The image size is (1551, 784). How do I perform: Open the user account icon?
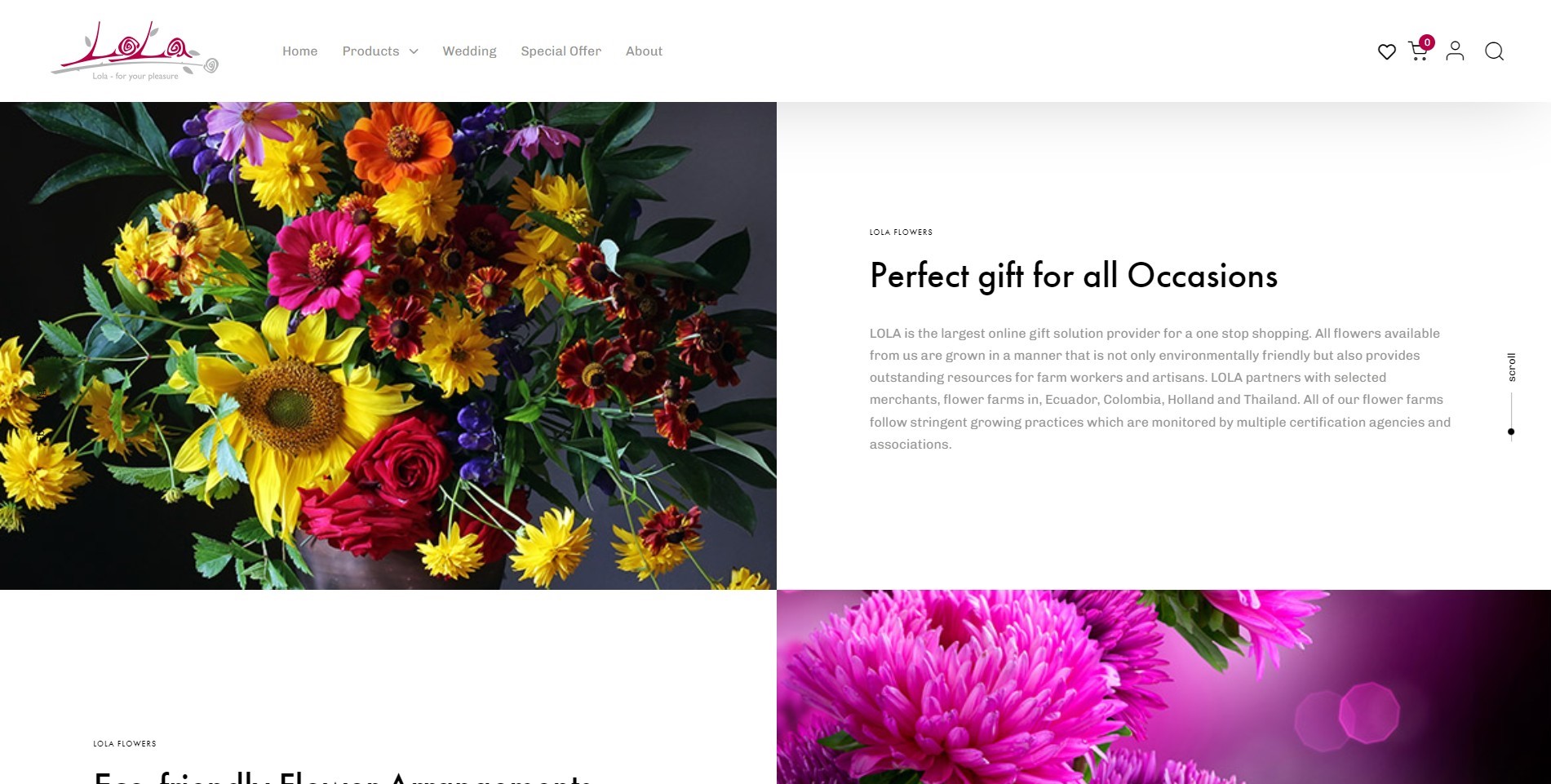1455,51
